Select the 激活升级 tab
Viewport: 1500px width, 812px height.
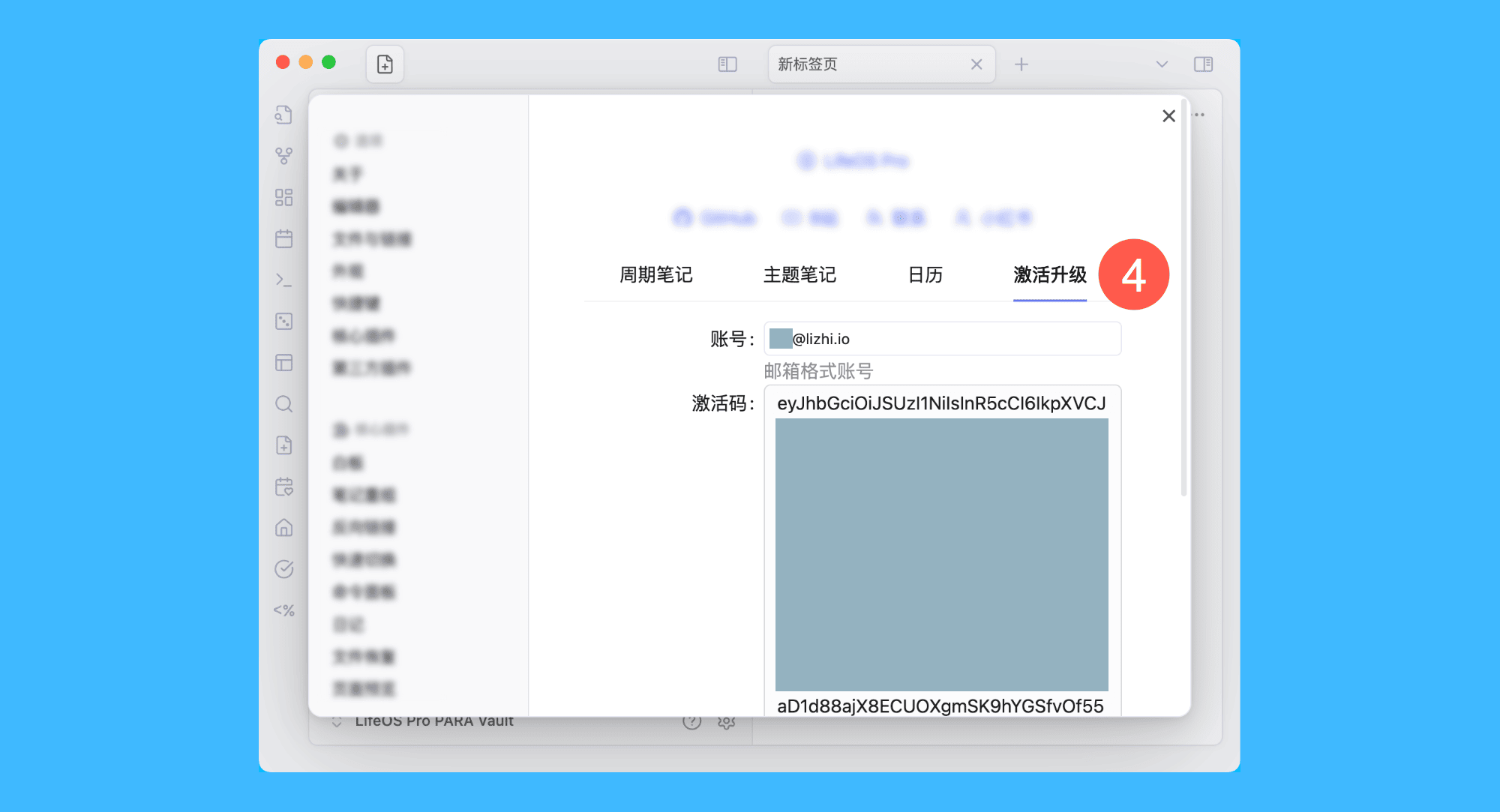[x=1050, y=275]
